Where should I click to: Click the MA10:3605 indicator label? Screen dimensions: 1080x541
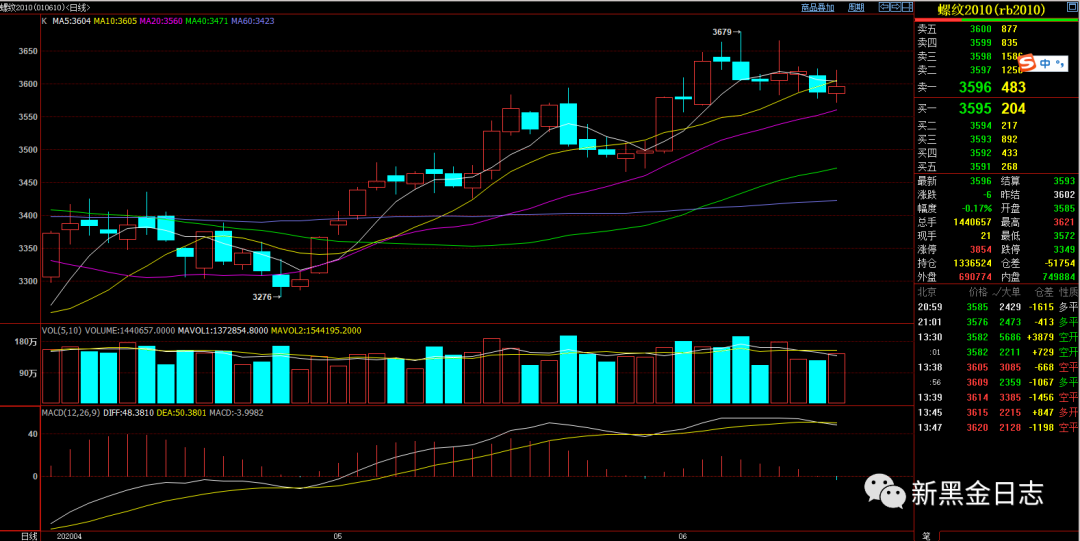[115, 21]
